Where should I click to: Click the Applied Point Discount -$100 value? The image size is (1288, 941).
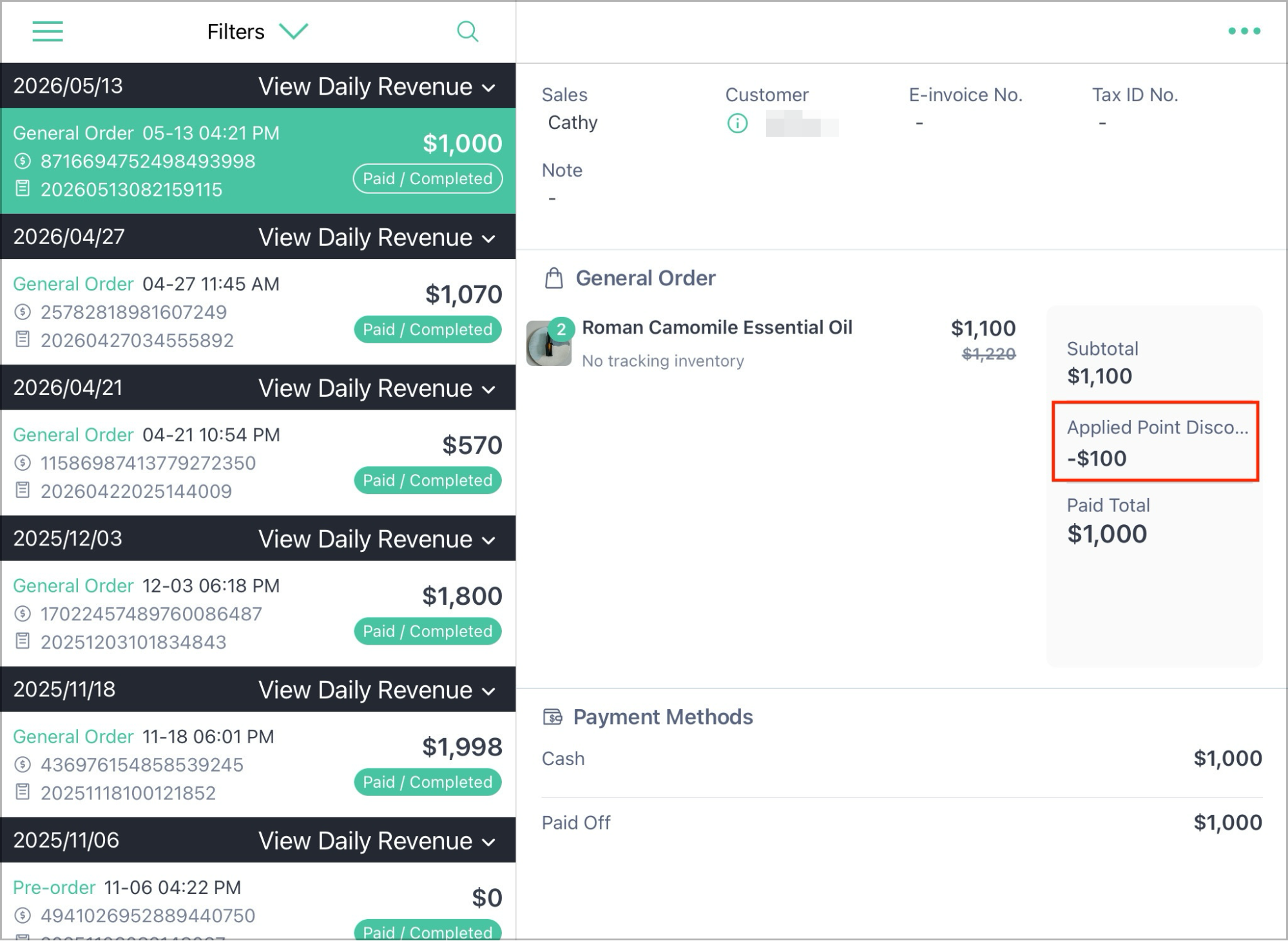click(1097, 459)
